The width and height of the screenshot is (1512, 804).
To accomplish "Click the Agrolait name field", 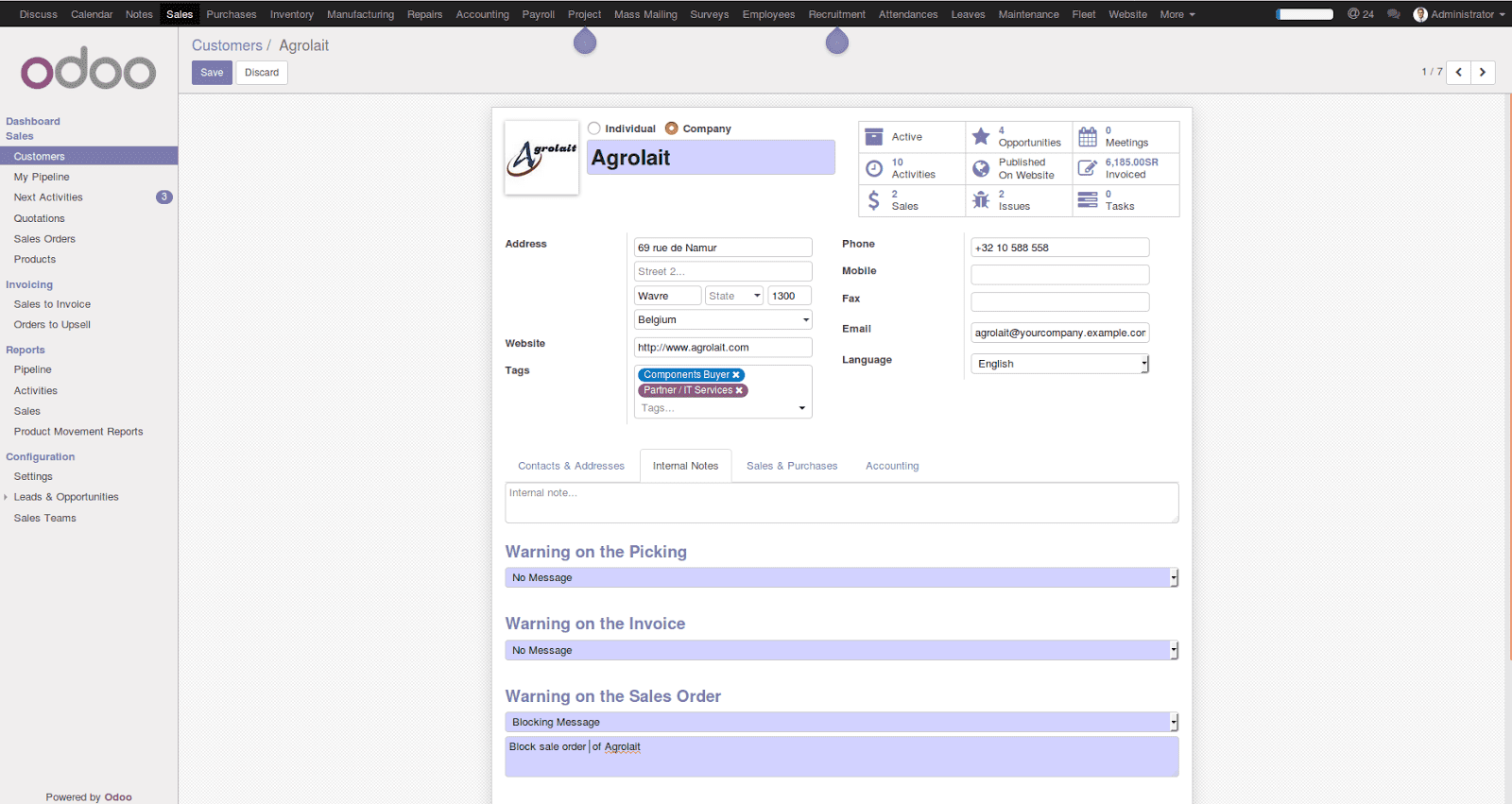I will [711, 158].
